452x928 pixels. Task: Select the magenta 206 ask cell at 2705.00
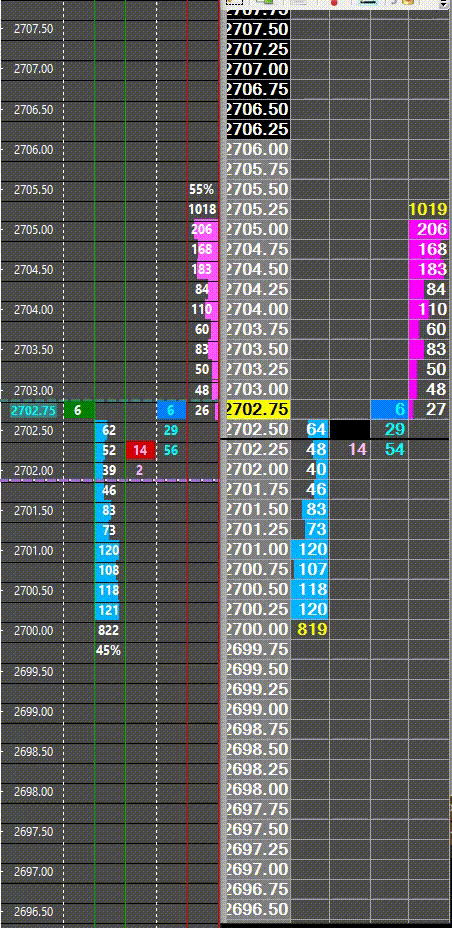429,230
